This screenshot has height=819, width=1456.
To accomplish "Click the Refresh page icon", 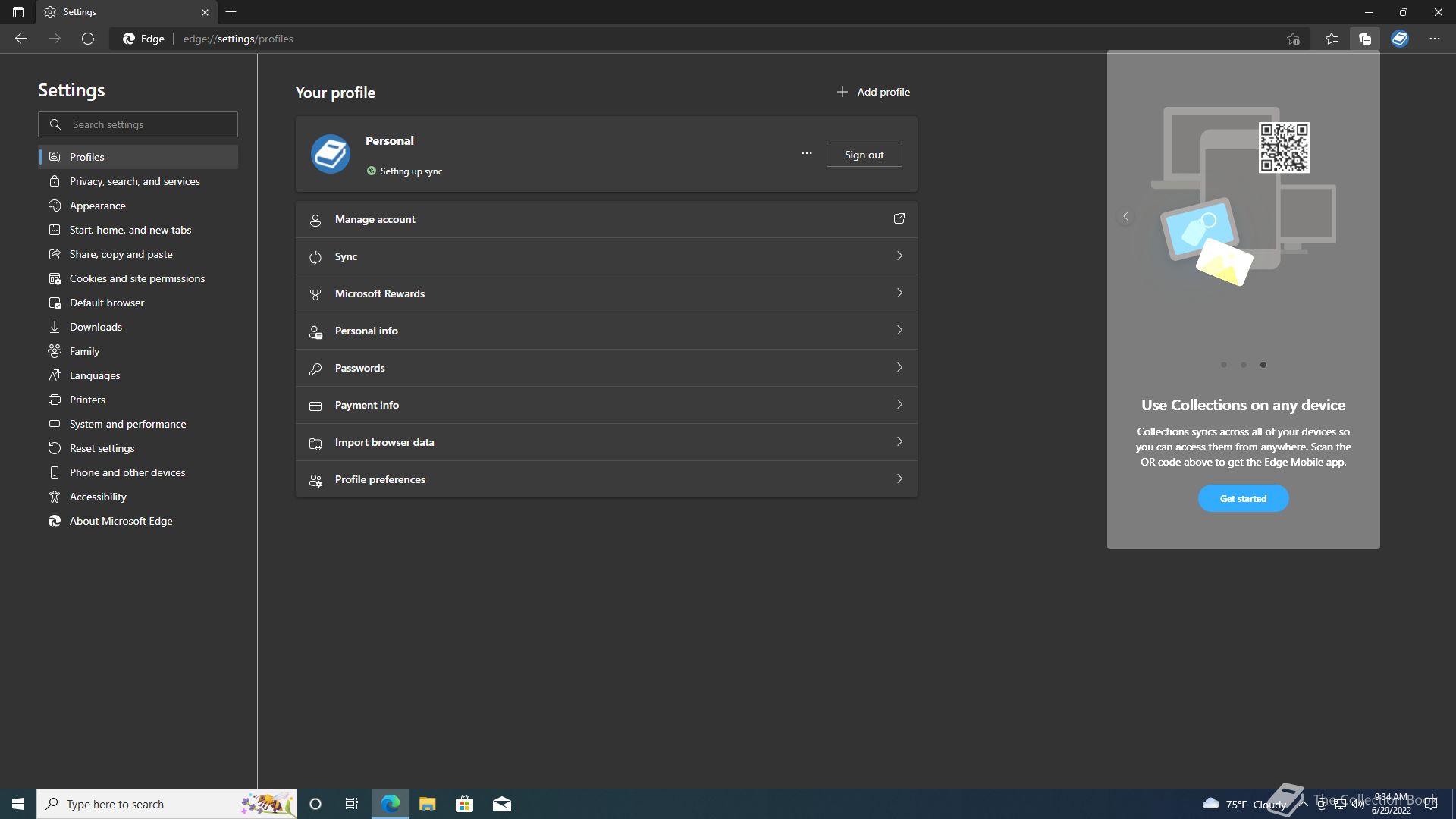I will click(88, 39).
